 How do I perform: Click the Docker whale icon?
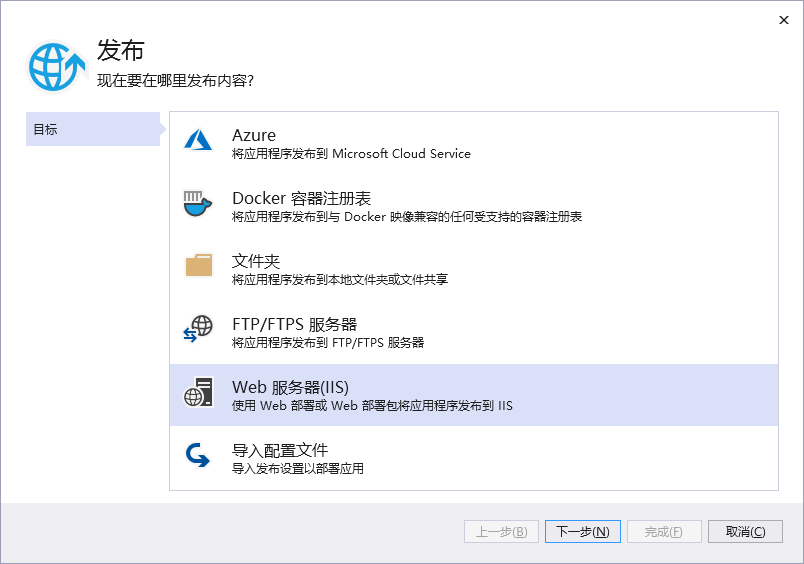point(198,203)
